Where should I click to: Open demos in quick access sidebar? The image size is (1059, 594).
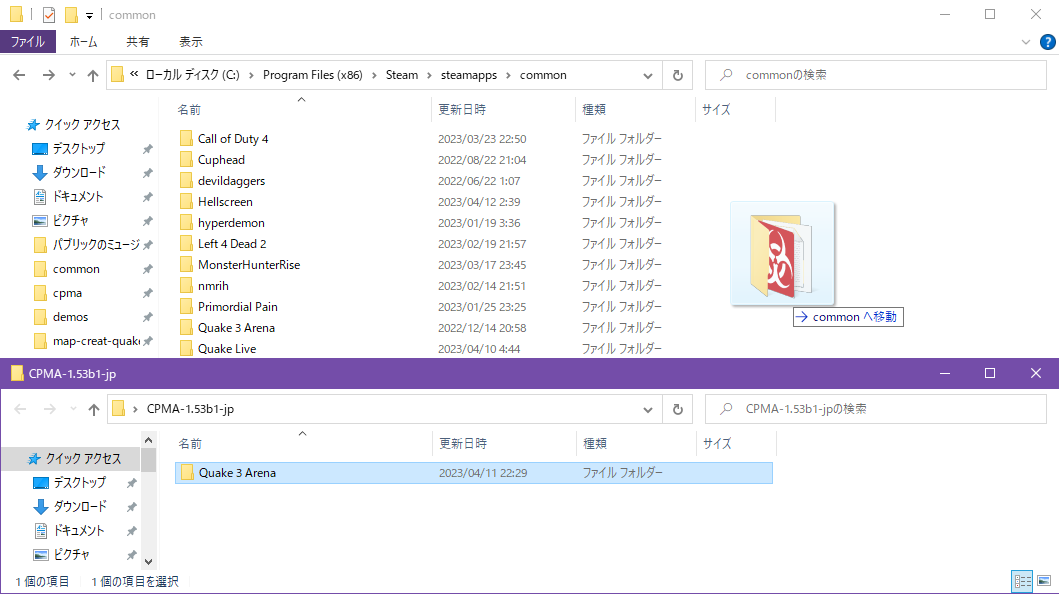tap(70, 317)
